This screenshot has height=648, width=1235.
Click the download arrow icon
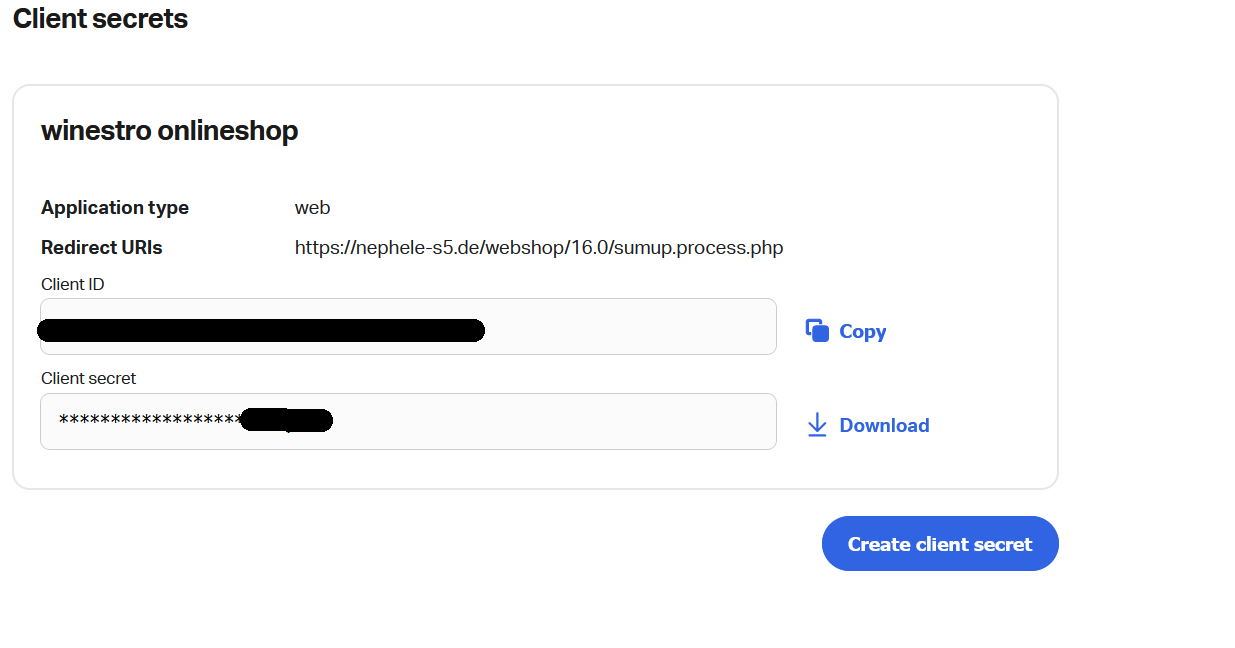point(817,425)
